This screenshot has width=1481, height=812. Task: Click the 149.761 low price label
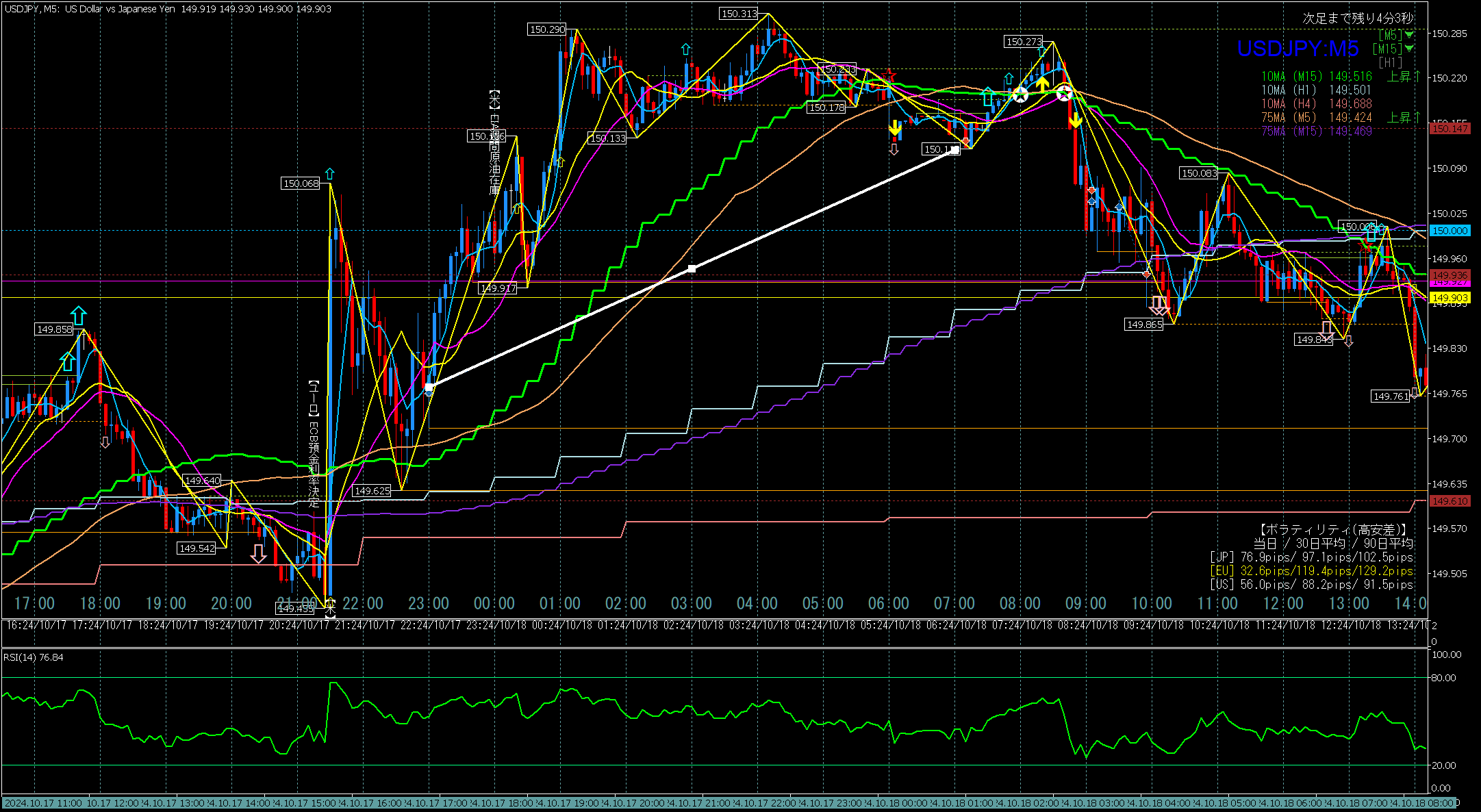pos(1391,396)
